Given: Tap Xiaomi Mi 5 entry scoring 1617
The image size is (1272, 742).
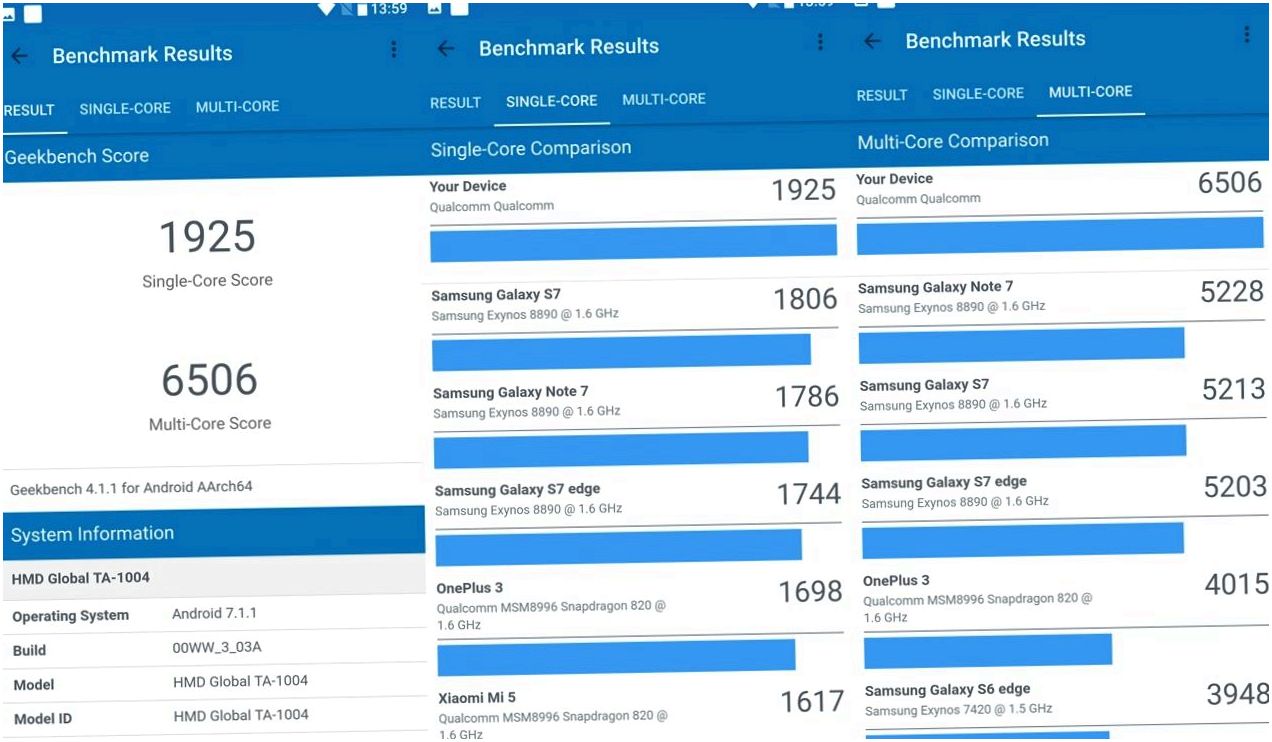Looking at the screenshot, I should 641,714.
